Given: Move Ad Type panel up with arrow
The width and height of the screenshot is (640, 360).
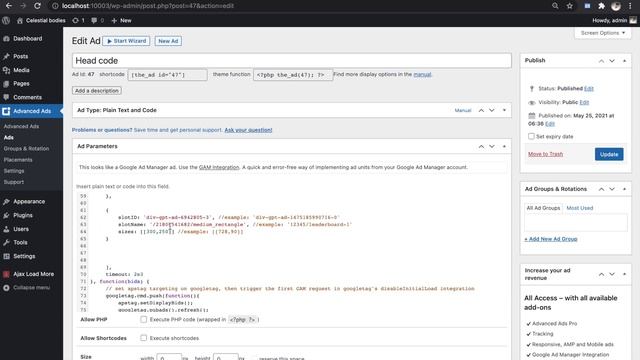Looking at the screenshot, I should (x=481, y=110).
